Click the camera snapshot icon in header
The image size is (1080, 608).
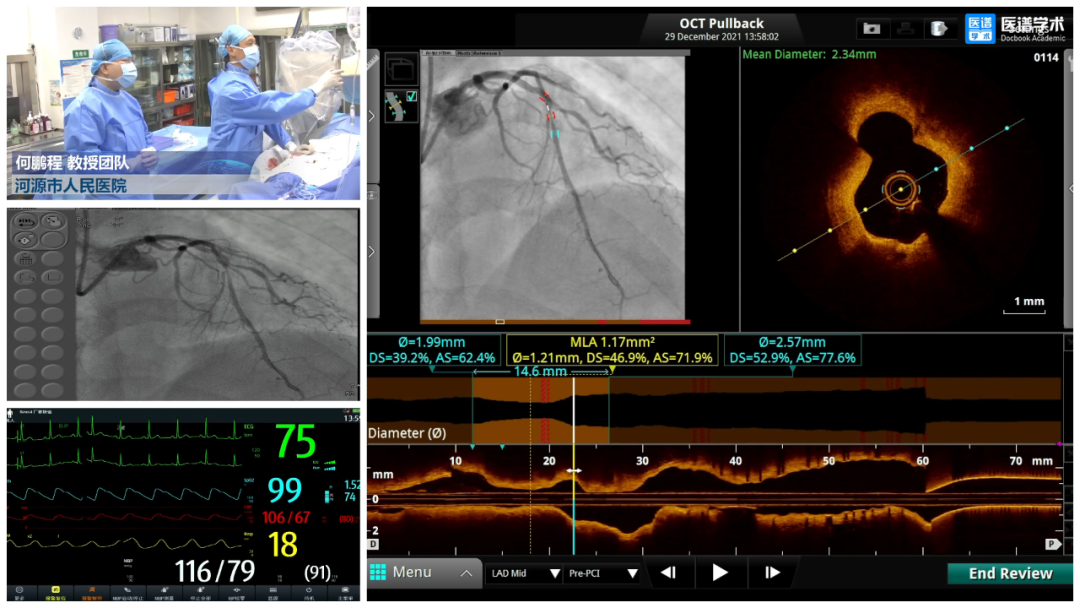pos(873,28)
